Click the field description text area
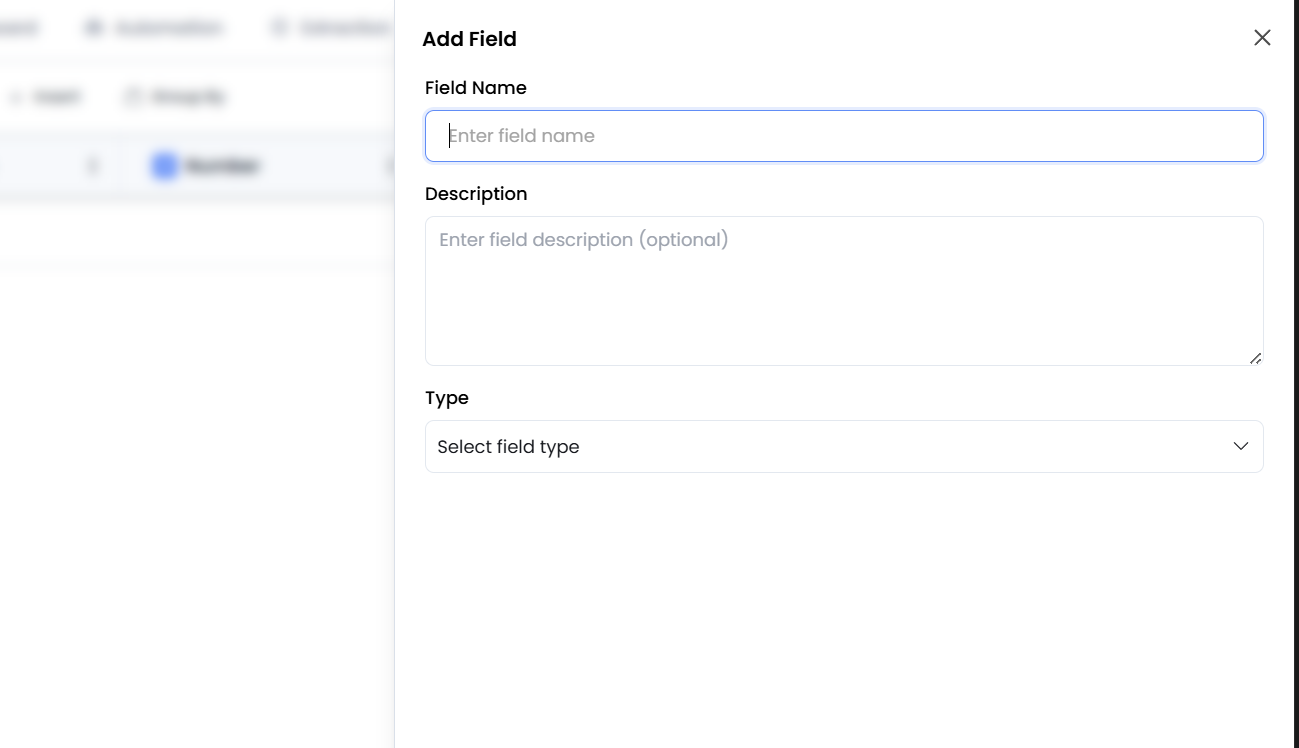The width and height of the screenshot is (1299, 748). [844, 290]
